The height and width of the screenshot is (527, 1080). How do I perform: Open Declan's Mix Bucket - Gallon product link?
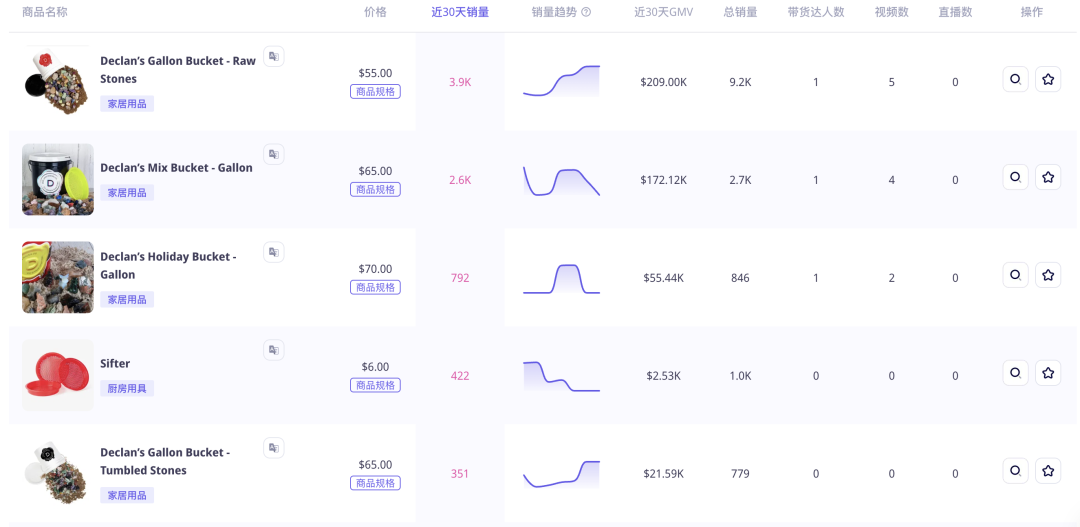(x=176, y=167)
